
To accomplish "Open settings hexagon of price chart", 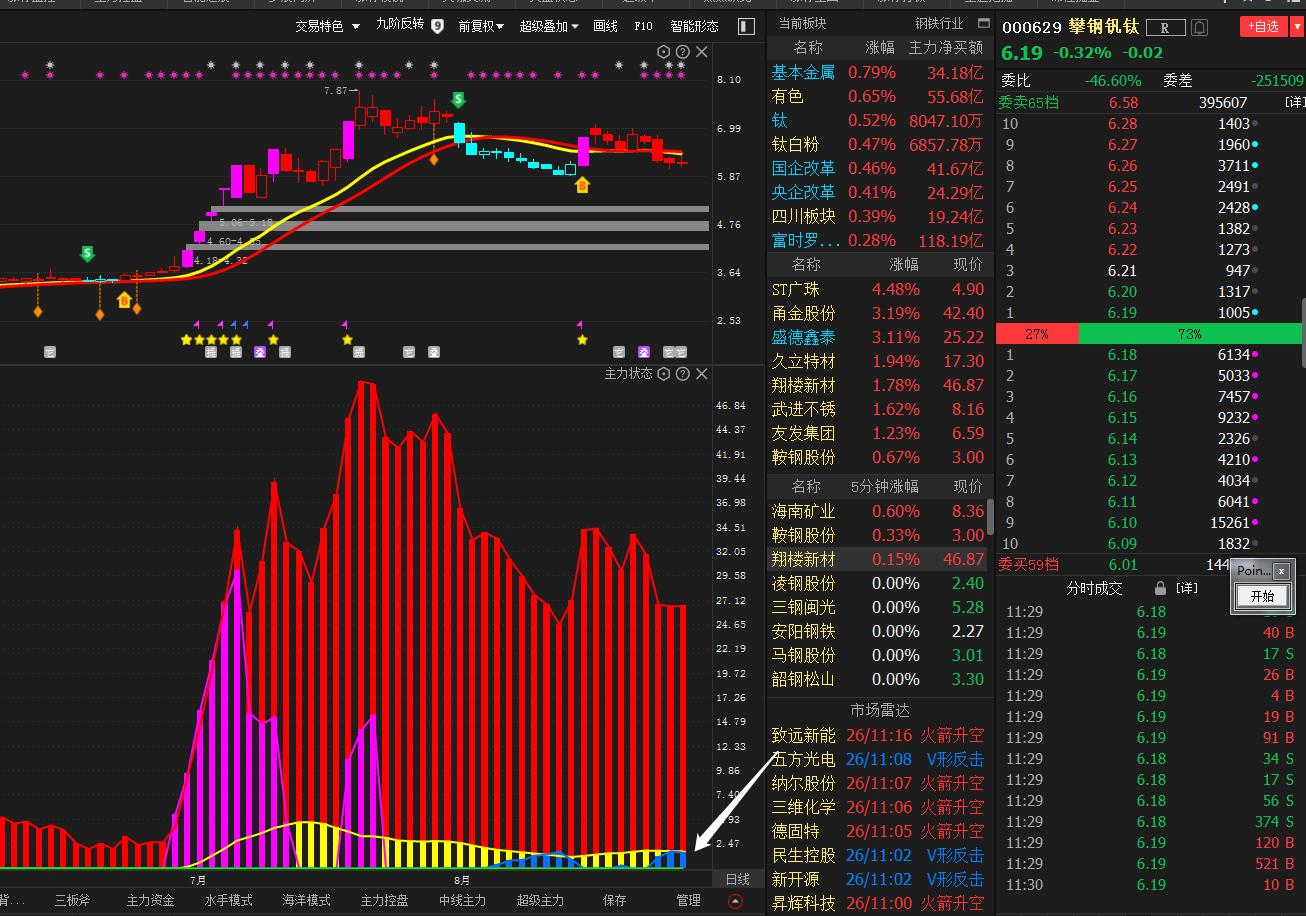I will (x=664, y=52).
